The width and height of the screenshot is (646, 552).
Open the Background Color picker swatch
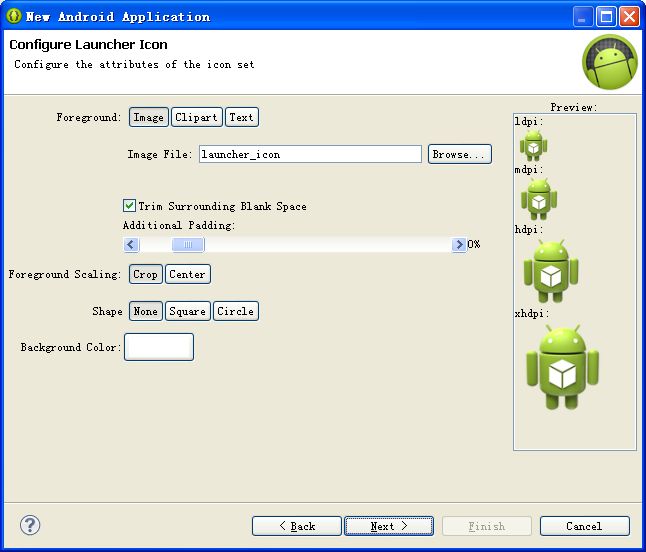point(159,347)
